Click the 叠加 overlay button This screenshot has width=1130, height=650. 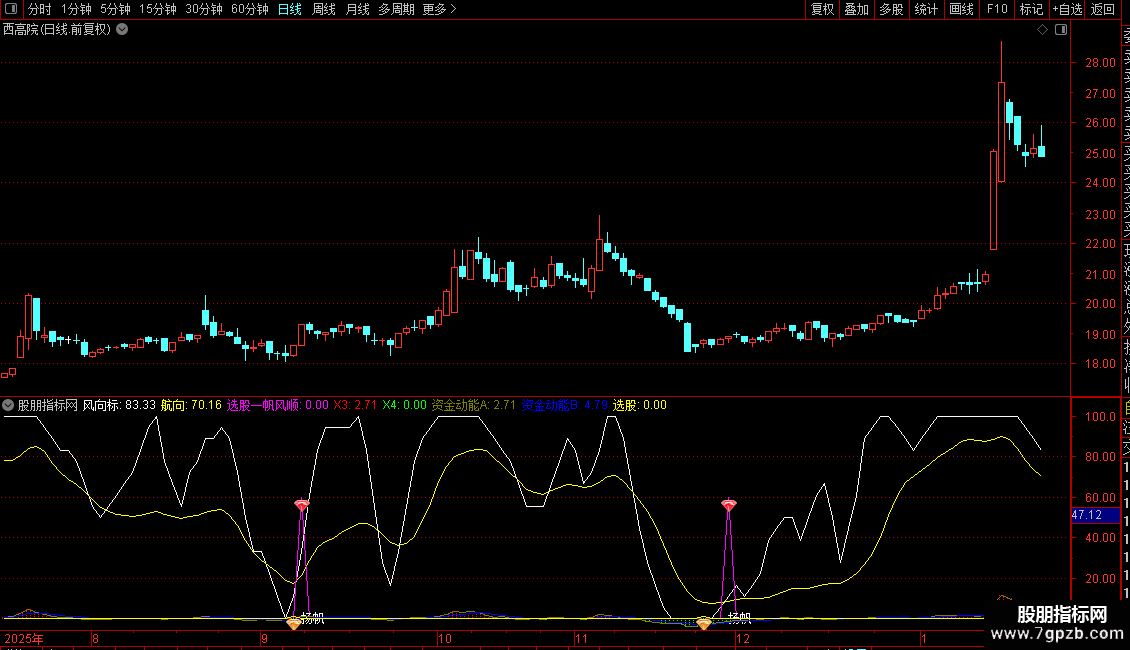[x=856, y=9]
